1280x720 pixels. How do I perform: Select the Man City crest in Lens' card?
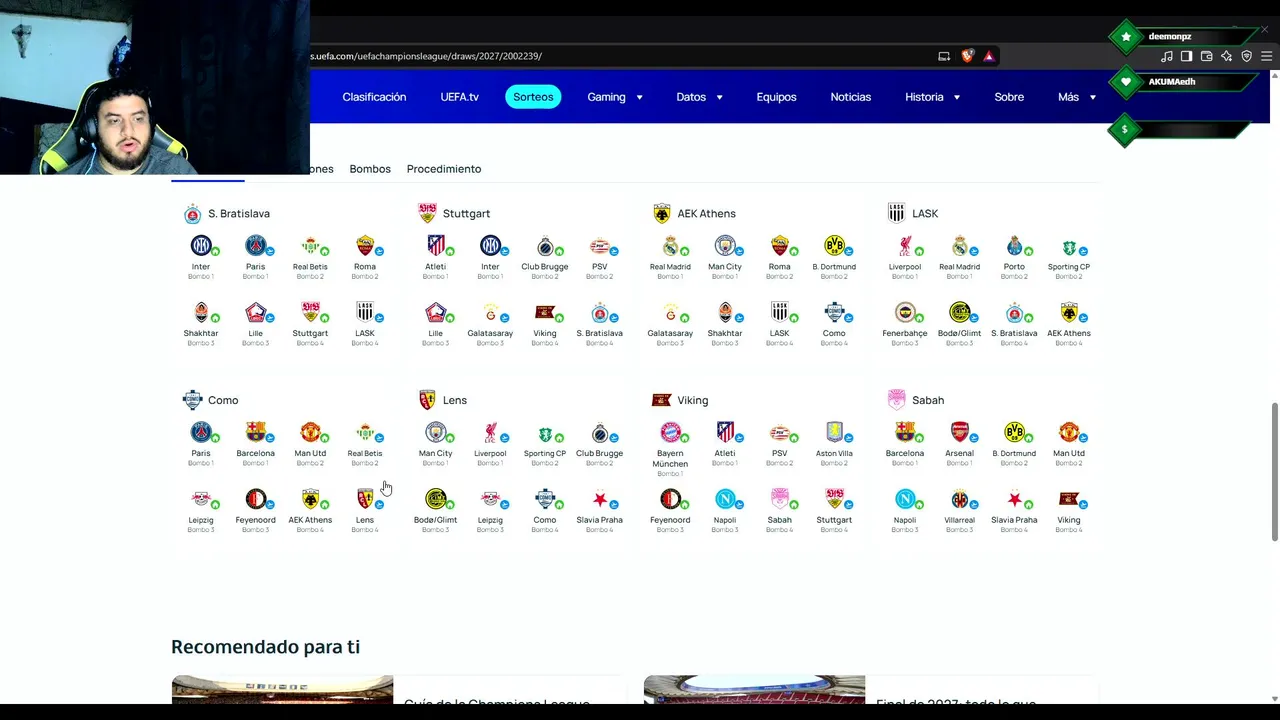point(436,432)
